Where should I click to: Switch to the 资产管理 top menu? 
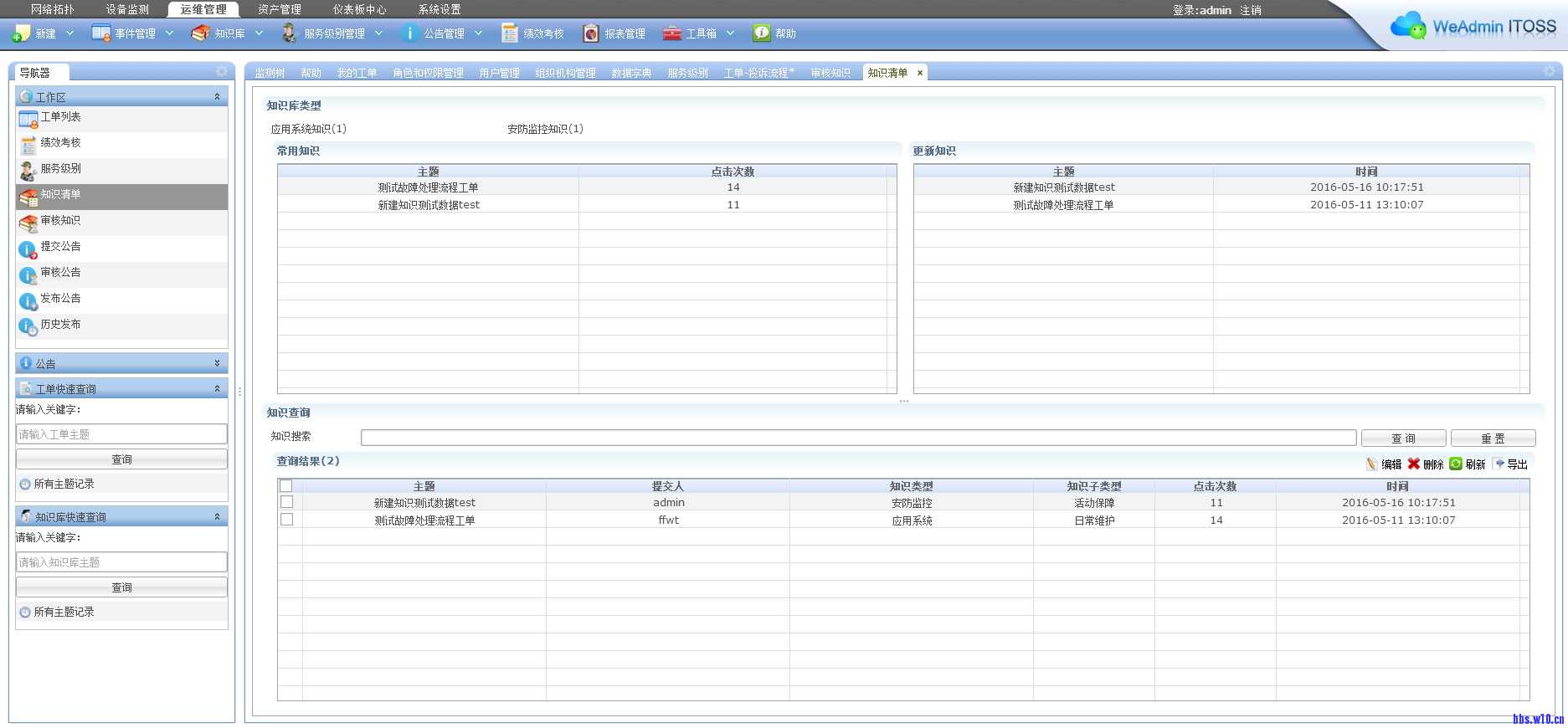coord(279,9)
